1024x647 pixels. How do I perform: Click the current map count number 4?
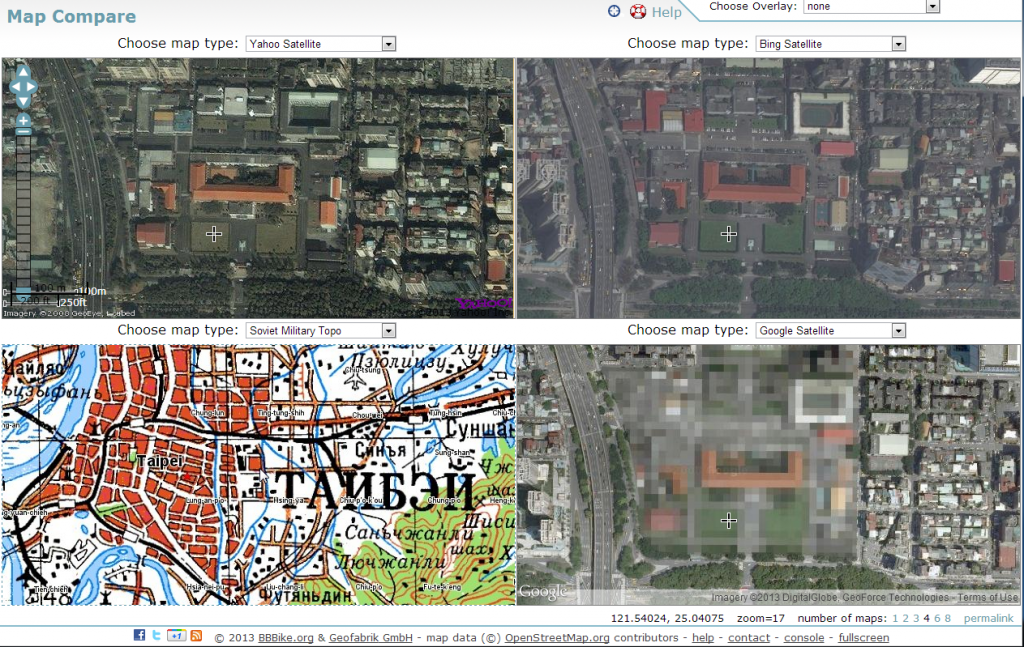[926, 618]
